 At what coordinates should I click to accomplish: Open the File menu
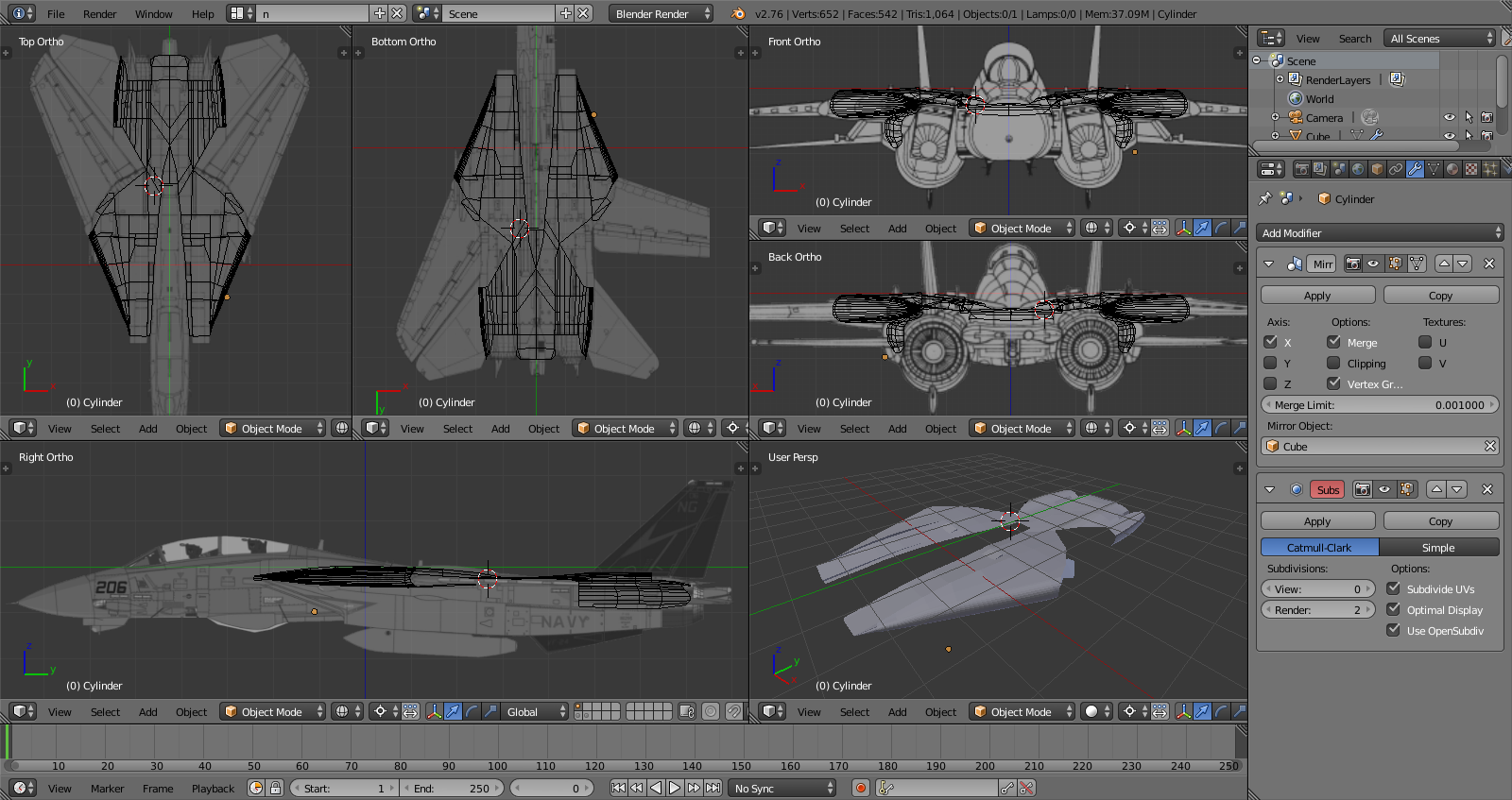(56, 14)
